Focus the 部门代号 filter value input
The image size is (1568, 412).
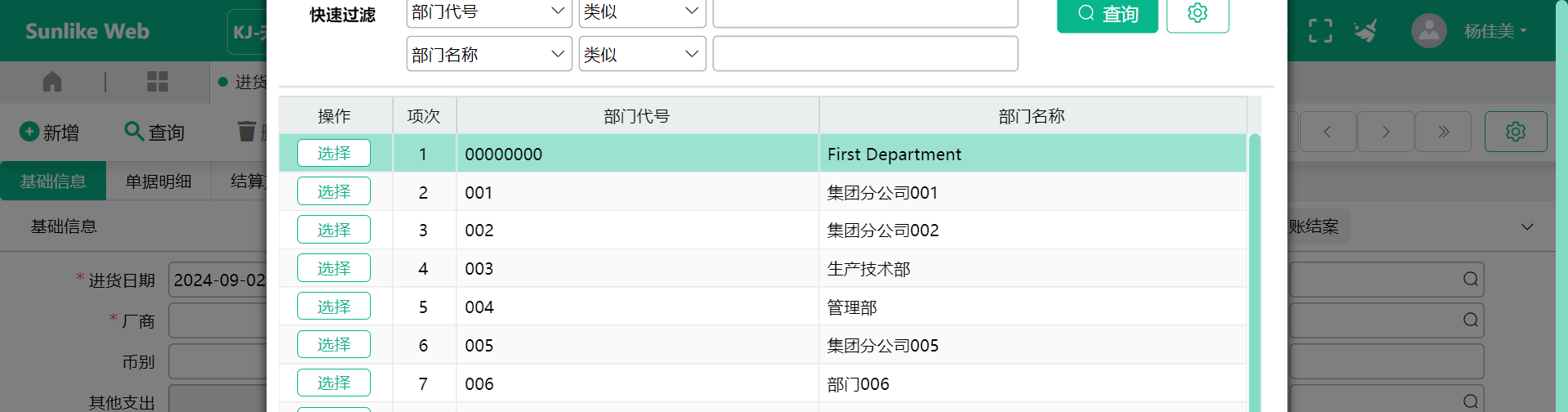[866, 12]
